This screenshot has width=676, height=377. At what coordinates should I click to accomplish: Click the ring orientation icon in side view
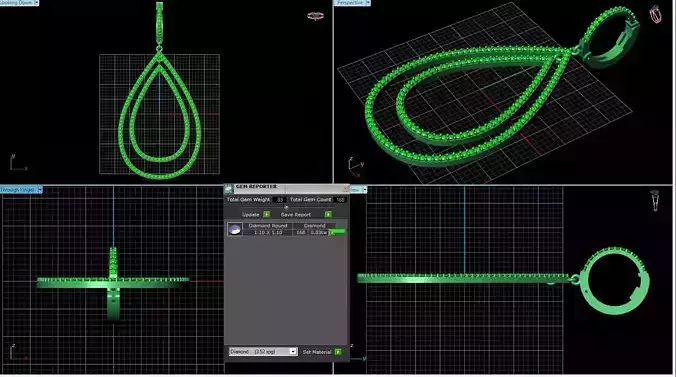click(655, 201)
